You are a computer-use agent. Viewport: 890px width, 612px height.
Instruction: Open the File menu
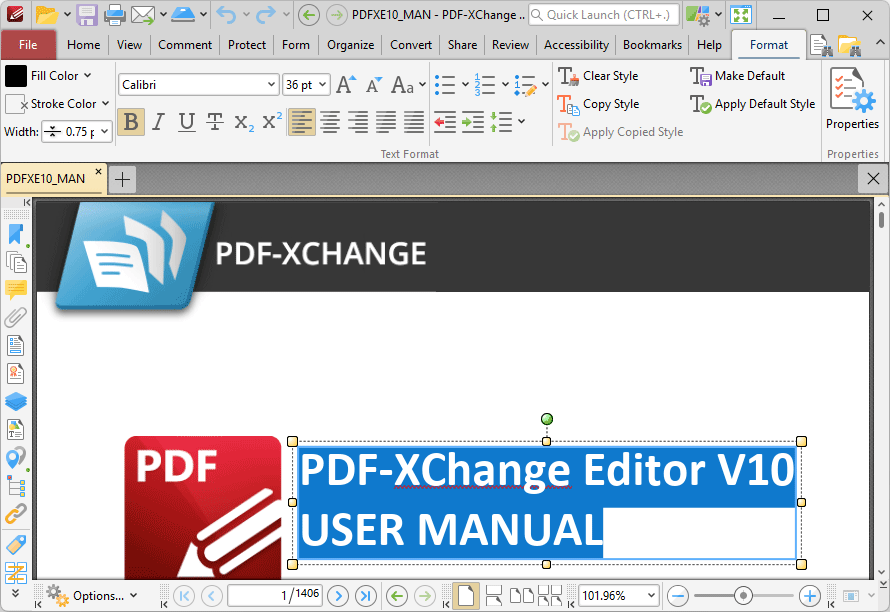tap(29, 45)
